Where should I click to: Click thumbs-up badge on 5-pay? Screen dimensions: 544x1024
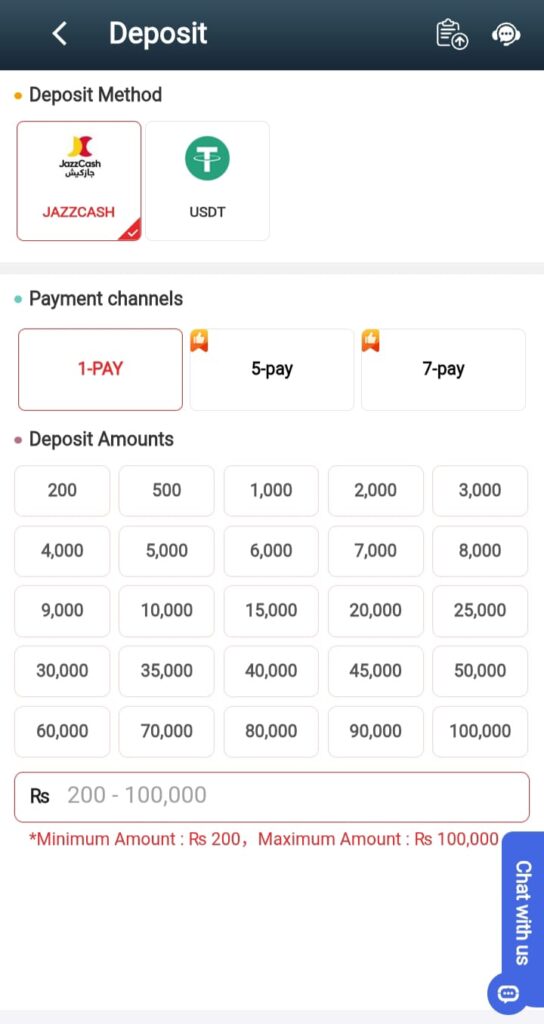(x=199, y=340)
